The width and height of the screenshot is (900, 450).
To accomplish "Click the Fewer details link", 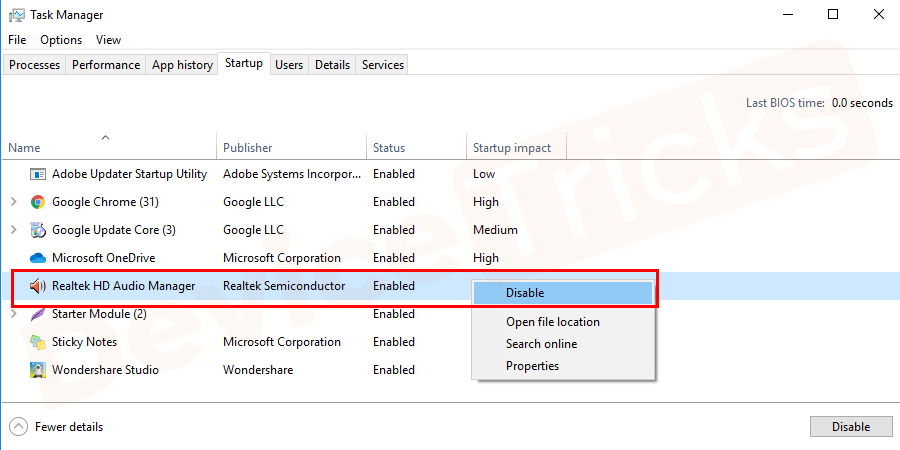I will click(69, 427).
